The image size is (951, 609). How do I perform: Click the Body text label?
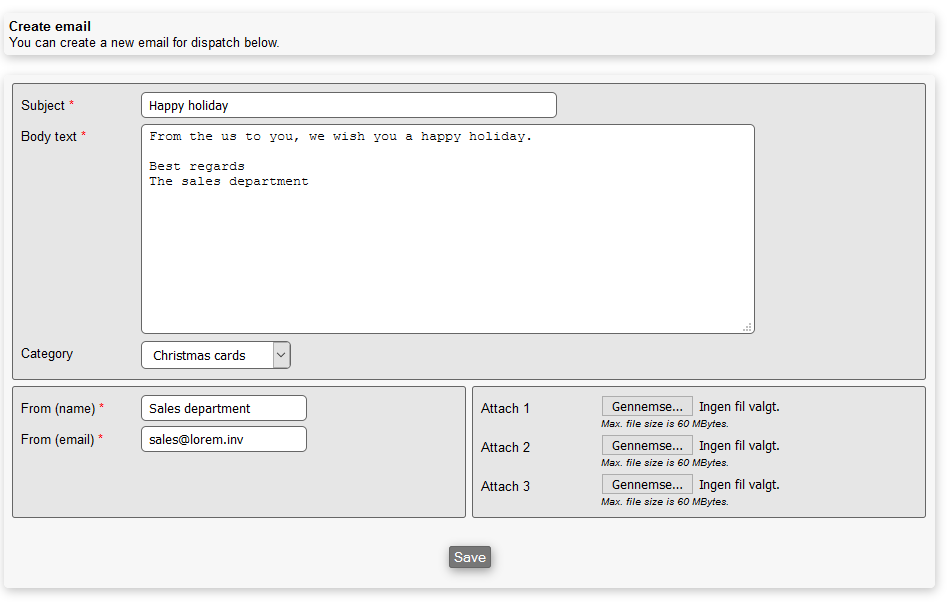pos(49,136)
